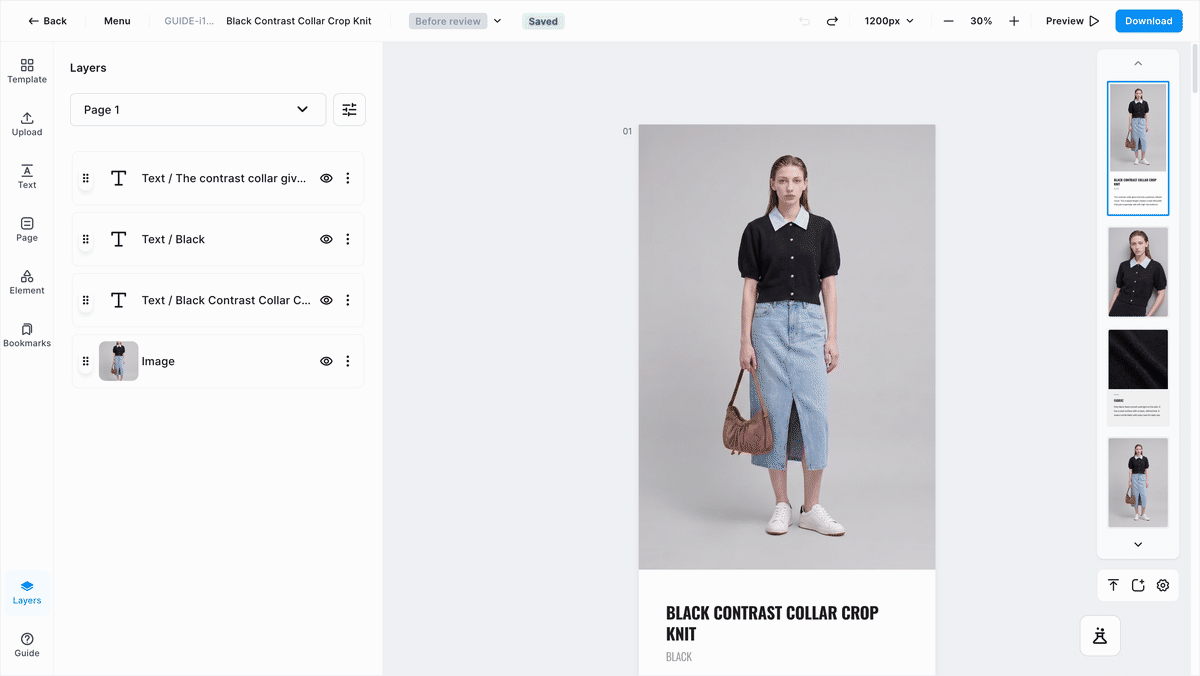Select the first page thumbnail
1200x676 pixels.
[x=1138, y=148]
